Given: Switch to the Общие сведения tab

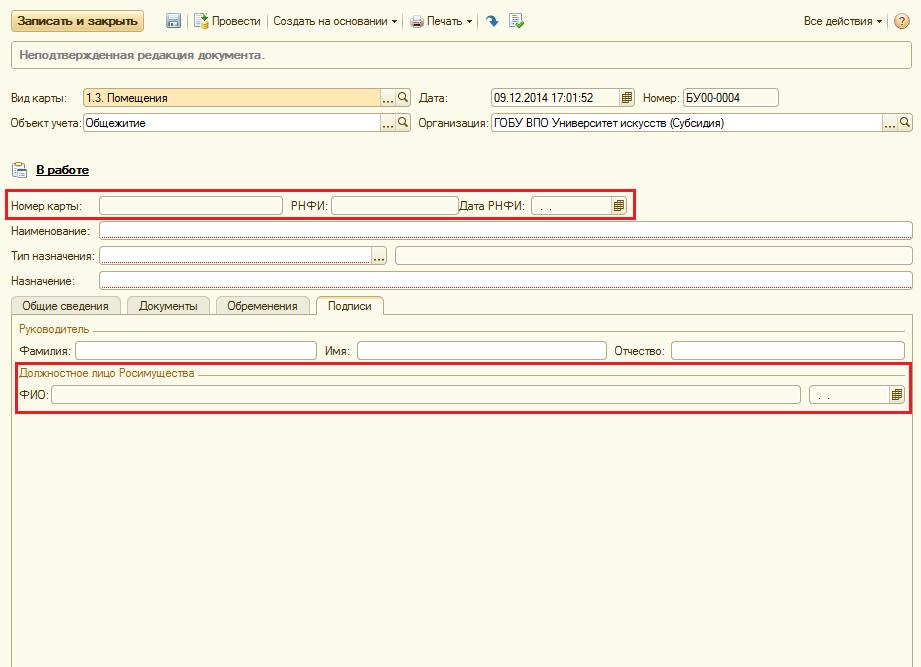Looking at the screenshot, I should [65, 306].
